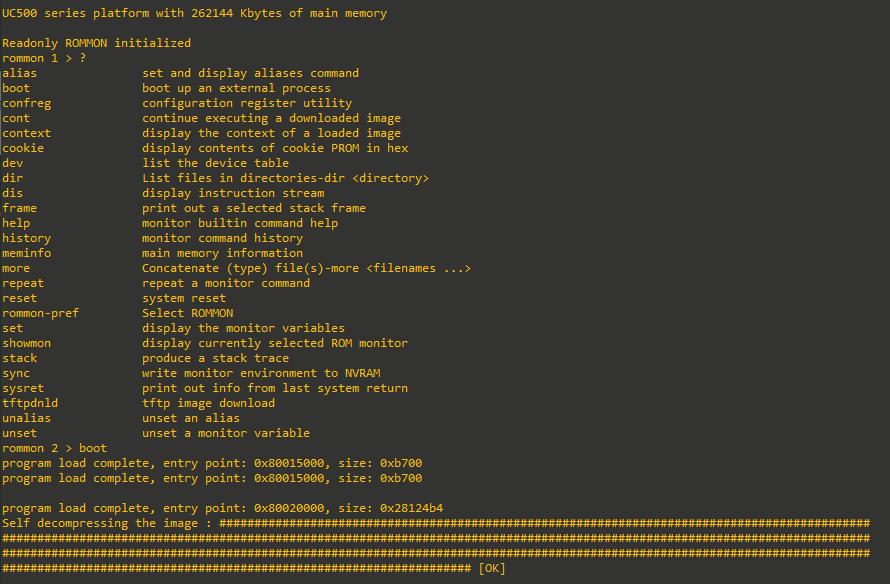Image resolution: width=890 pixels, height=584 pixels.
Task: Click the 'Self decompressing the image' text
Action: (100, 523)
